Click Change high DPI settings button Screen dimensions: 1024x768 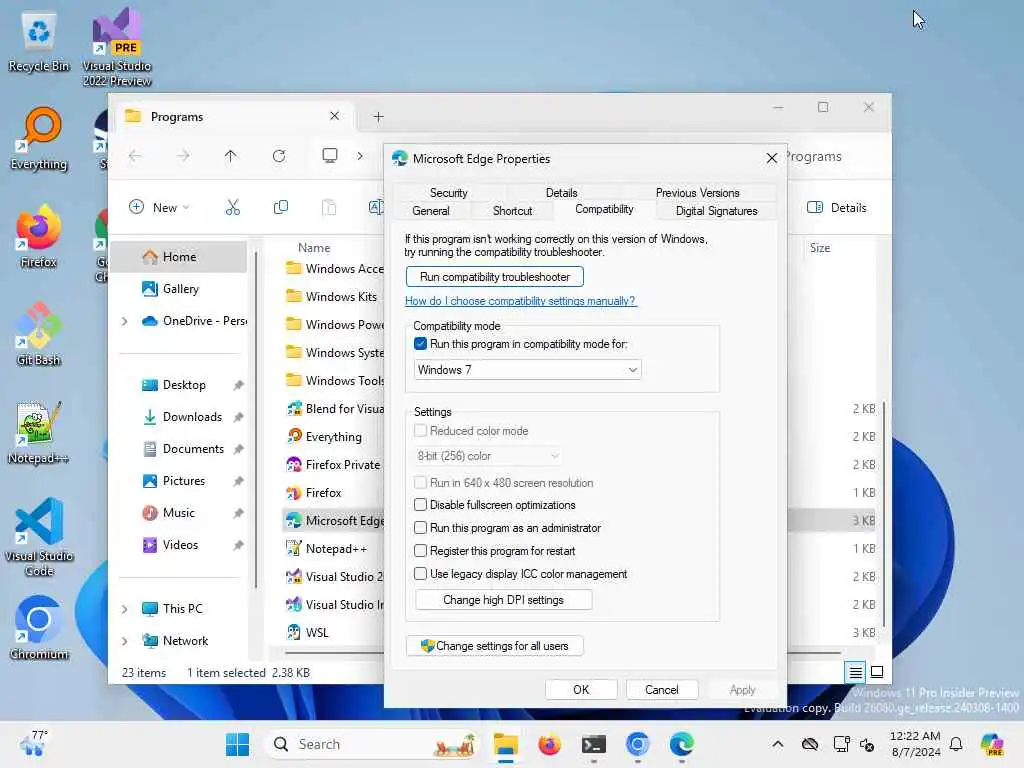504,600
